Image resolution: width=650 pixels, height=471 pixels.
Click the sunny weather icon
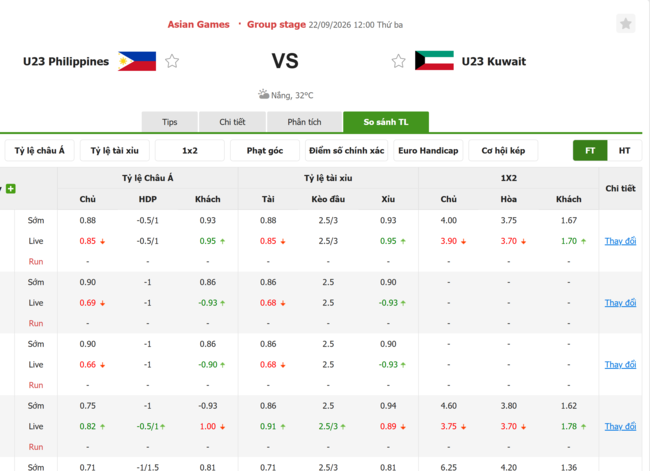pyautogui.click(x=263, y=94)
